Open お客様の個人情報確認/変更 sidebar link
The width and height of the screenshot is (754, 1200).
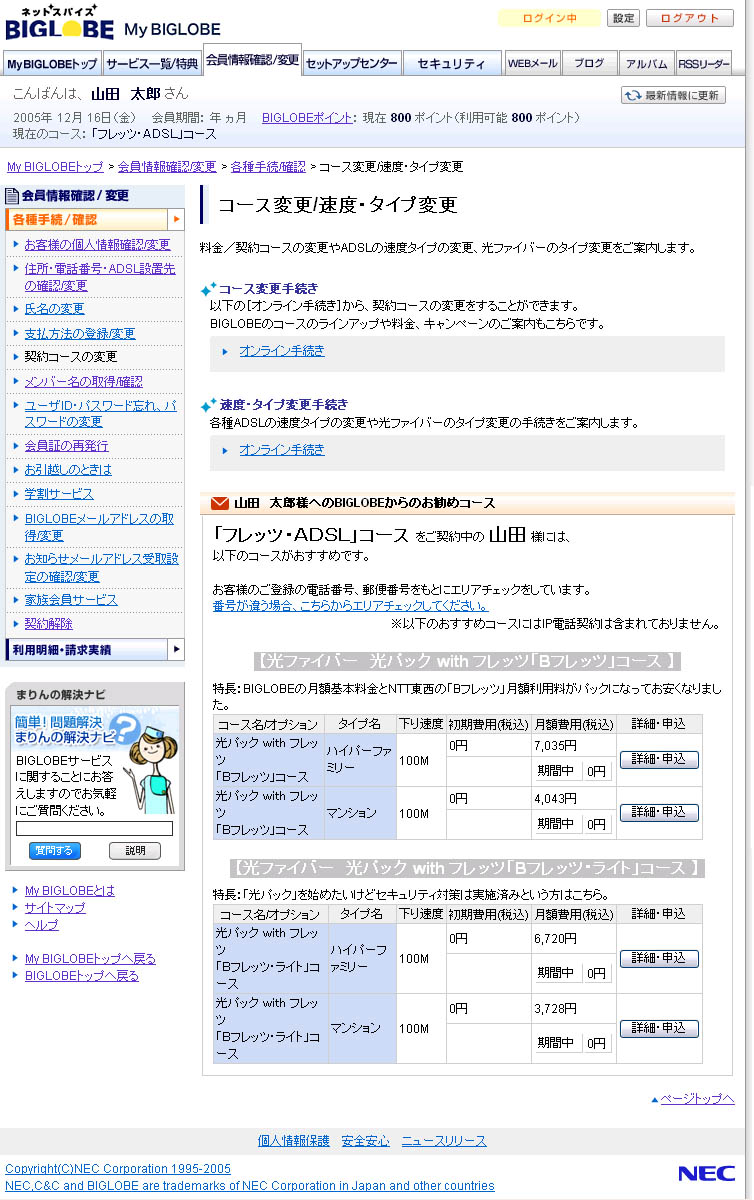point(97,245)
